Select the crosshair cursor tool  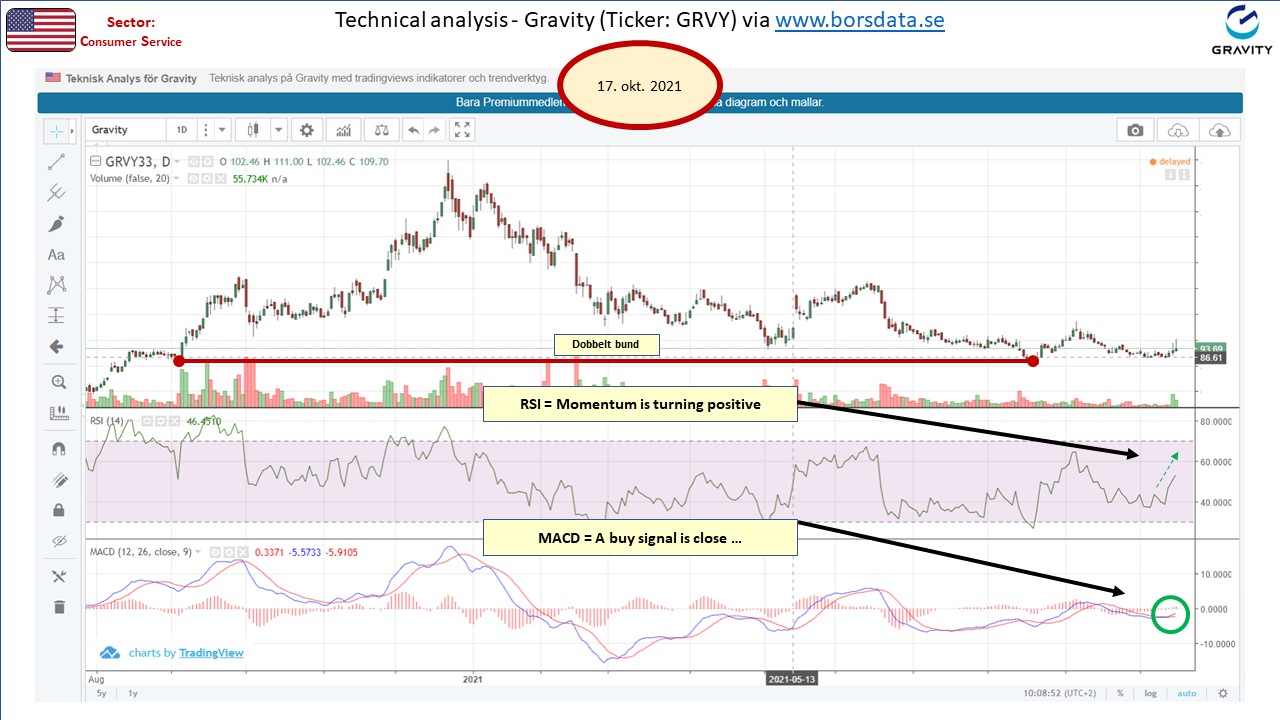coord(56,130)
